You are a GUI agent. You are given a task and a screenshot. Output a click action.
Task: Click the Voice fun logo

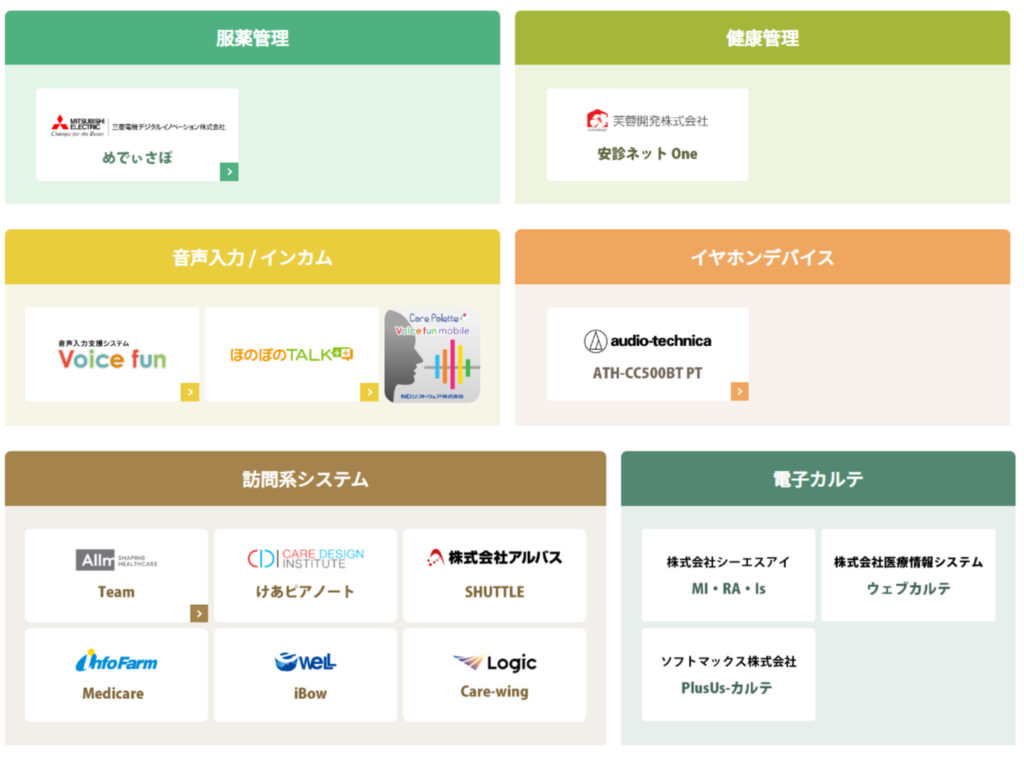tap(112, 356)
